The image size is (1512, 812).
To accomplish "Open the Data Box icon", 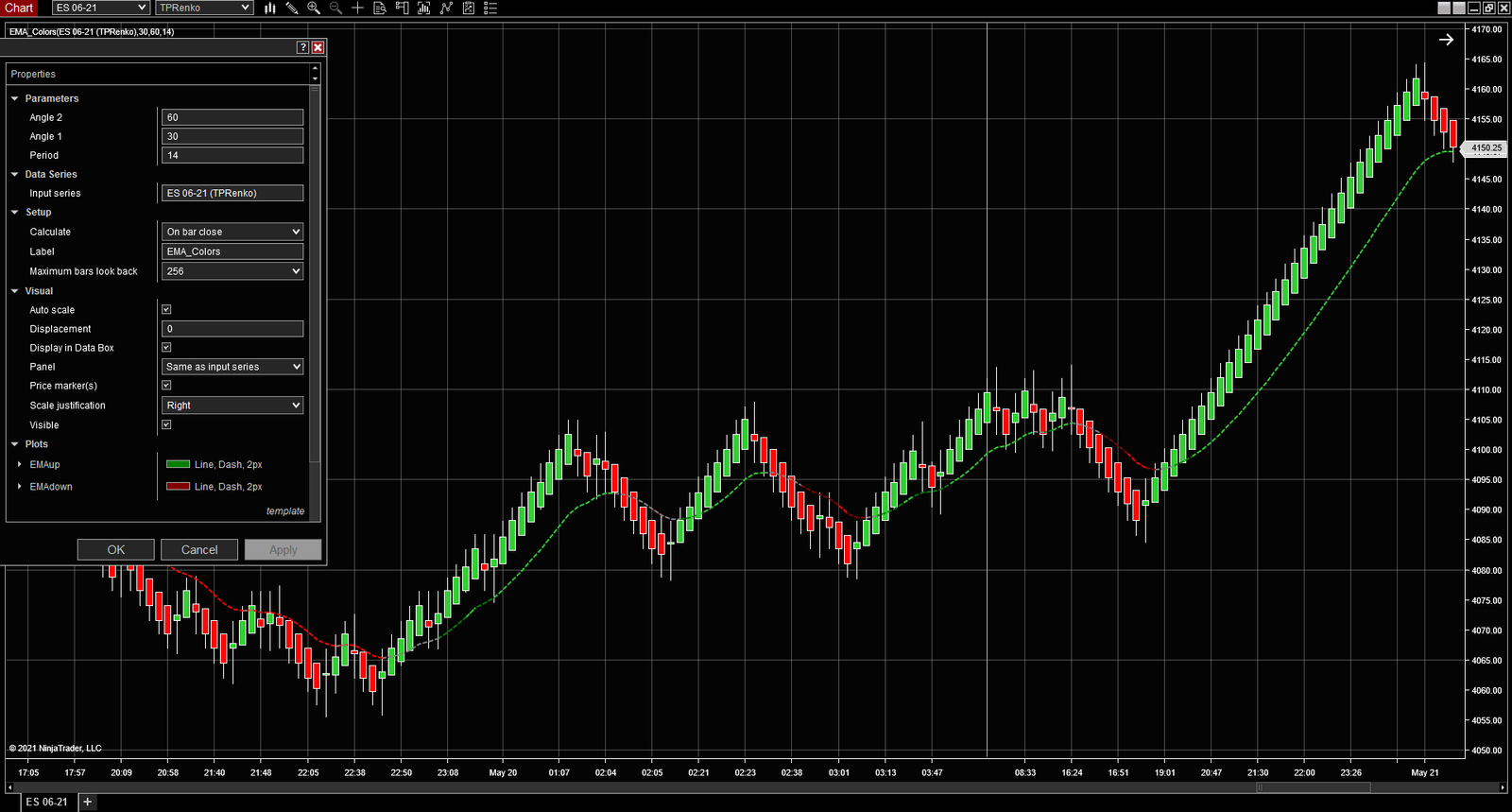I will [x=380, y=8].
